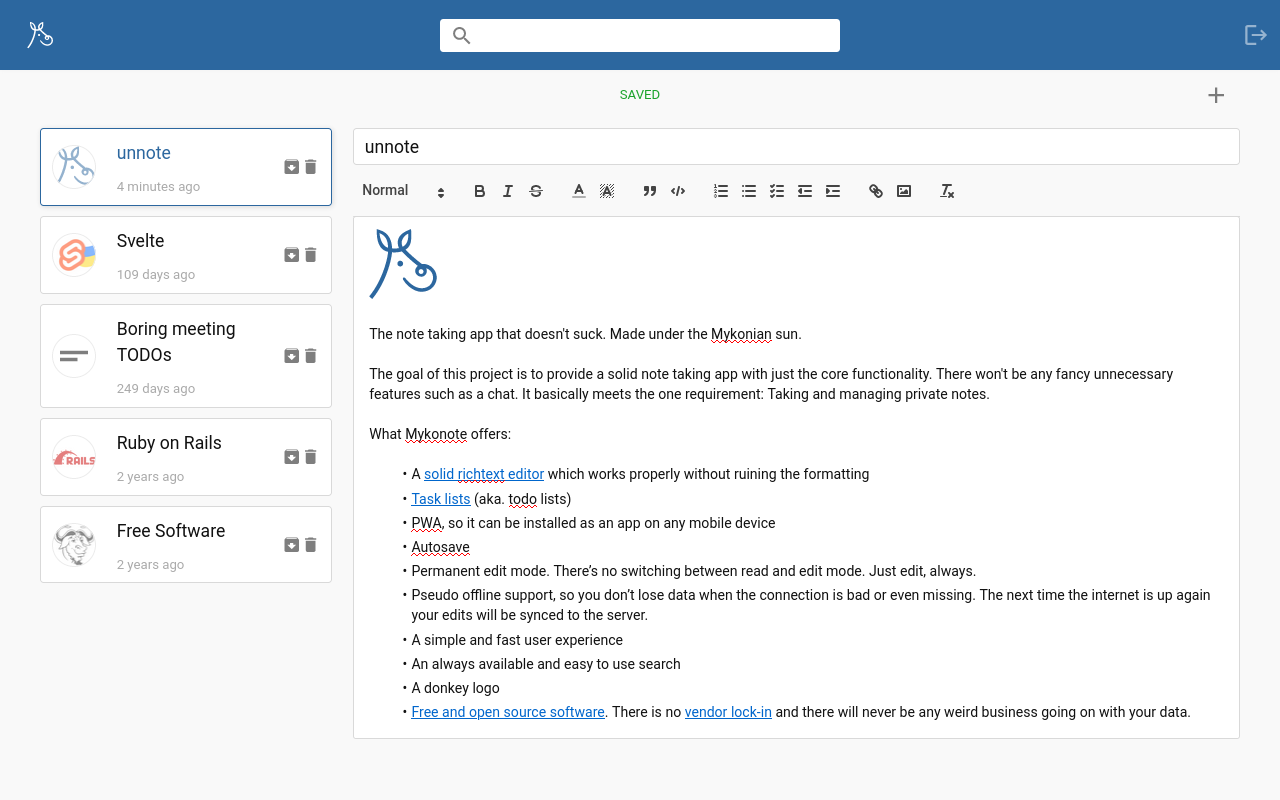Insert a hyperlink via link icon
The width and height of the screenshot is (1280, 800).
(x=876, y=191)
